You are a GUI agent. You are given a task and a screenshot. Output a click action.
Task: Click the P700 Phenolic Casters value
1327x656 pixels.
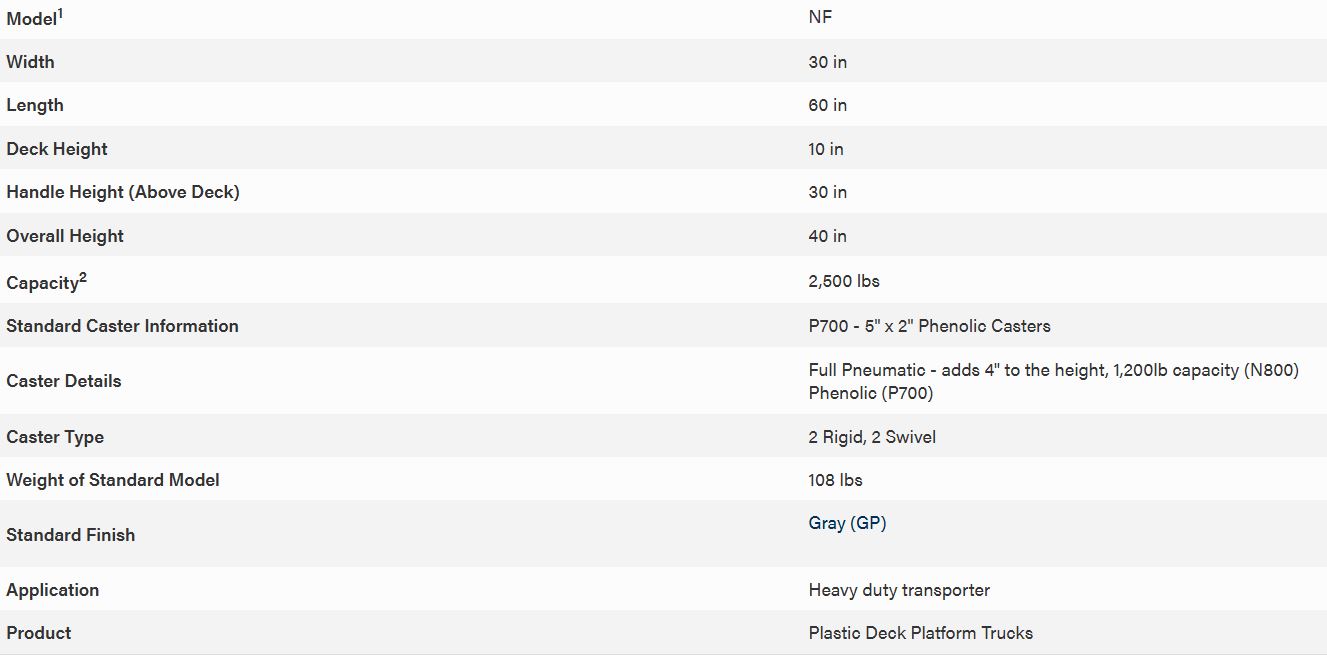point(929,326)
